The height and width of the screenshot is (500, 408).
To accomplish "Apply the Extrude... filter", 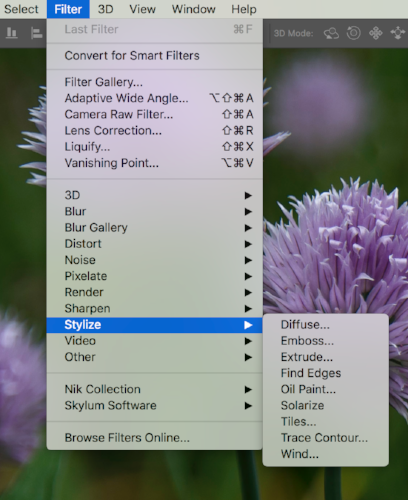I will [x=326, y=357].
